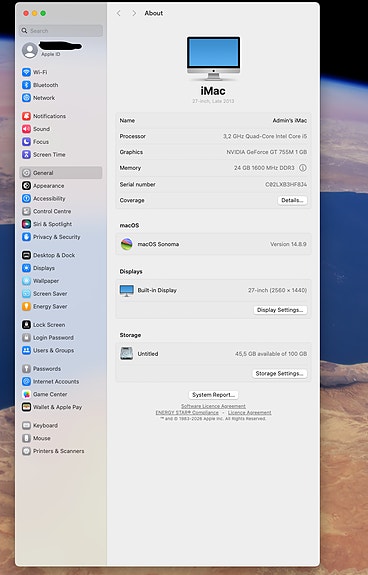Open the Appearance icon
Image resolution: width=368 pixels, height=575 pixels.
pos(26,186)
